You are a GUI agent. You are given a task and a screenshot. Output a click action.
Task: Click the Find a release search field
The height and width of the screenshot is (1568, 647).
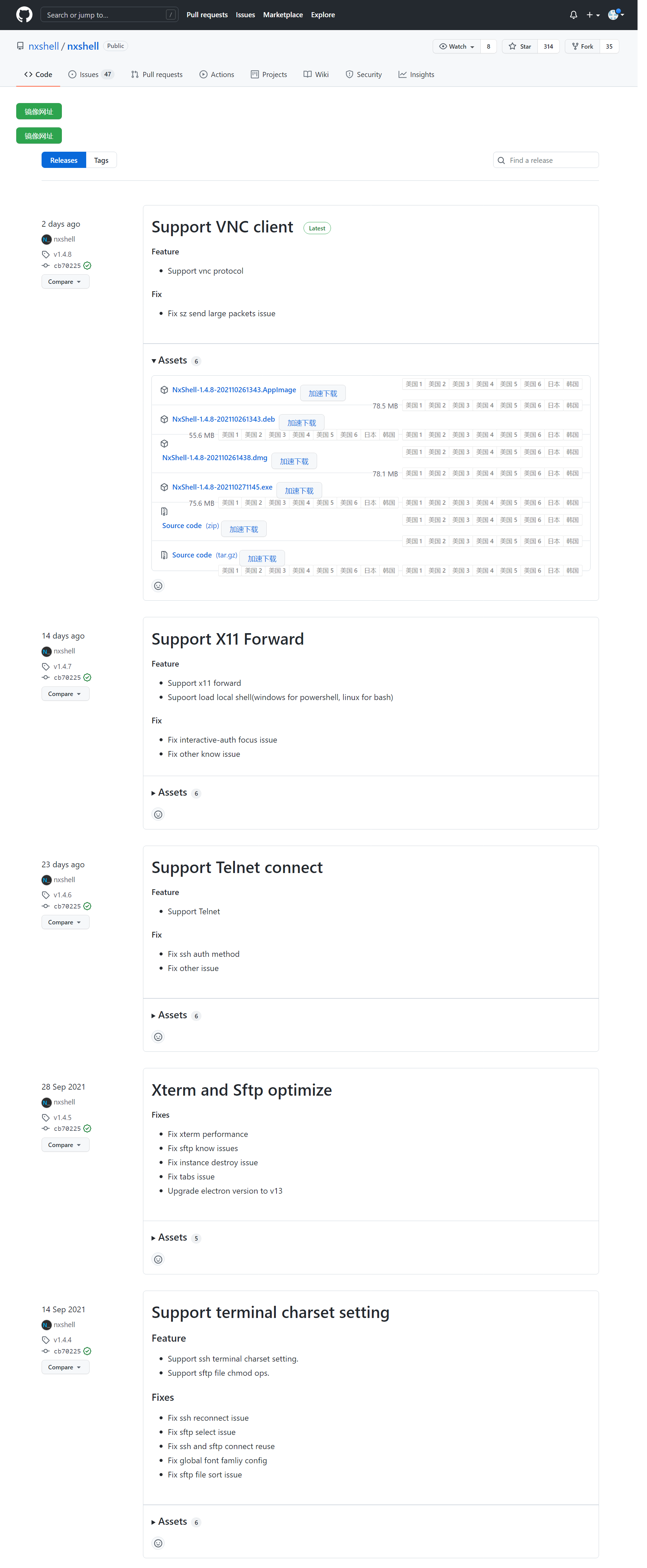[545, 159]
